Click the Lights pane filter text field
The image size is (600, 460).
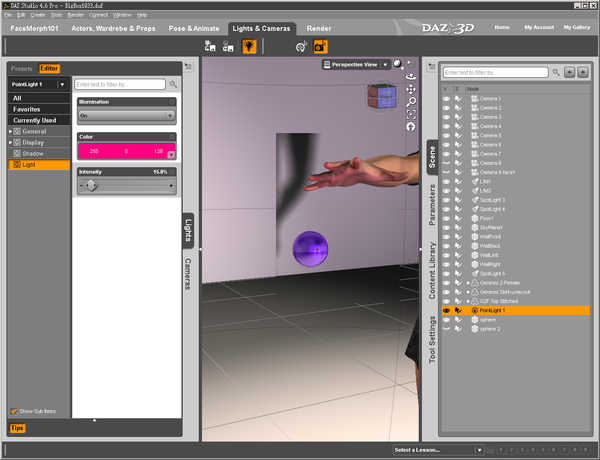click(120, 84)
